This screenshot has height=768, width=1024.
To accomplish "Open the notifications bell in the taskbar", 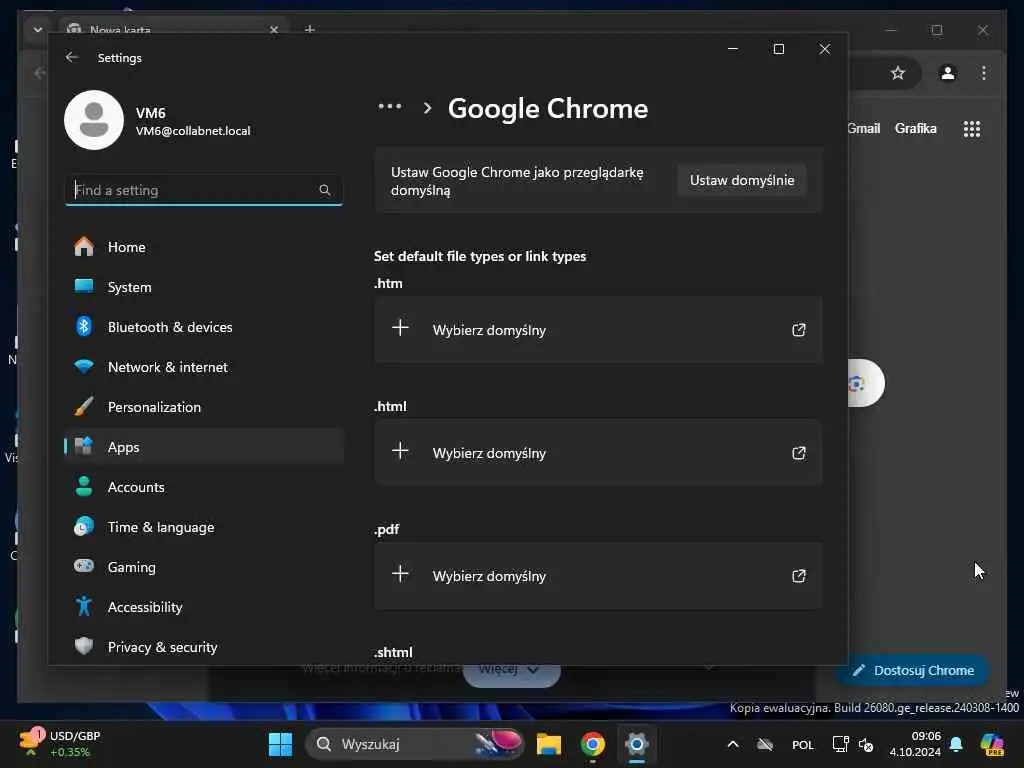I will [957, 744].
